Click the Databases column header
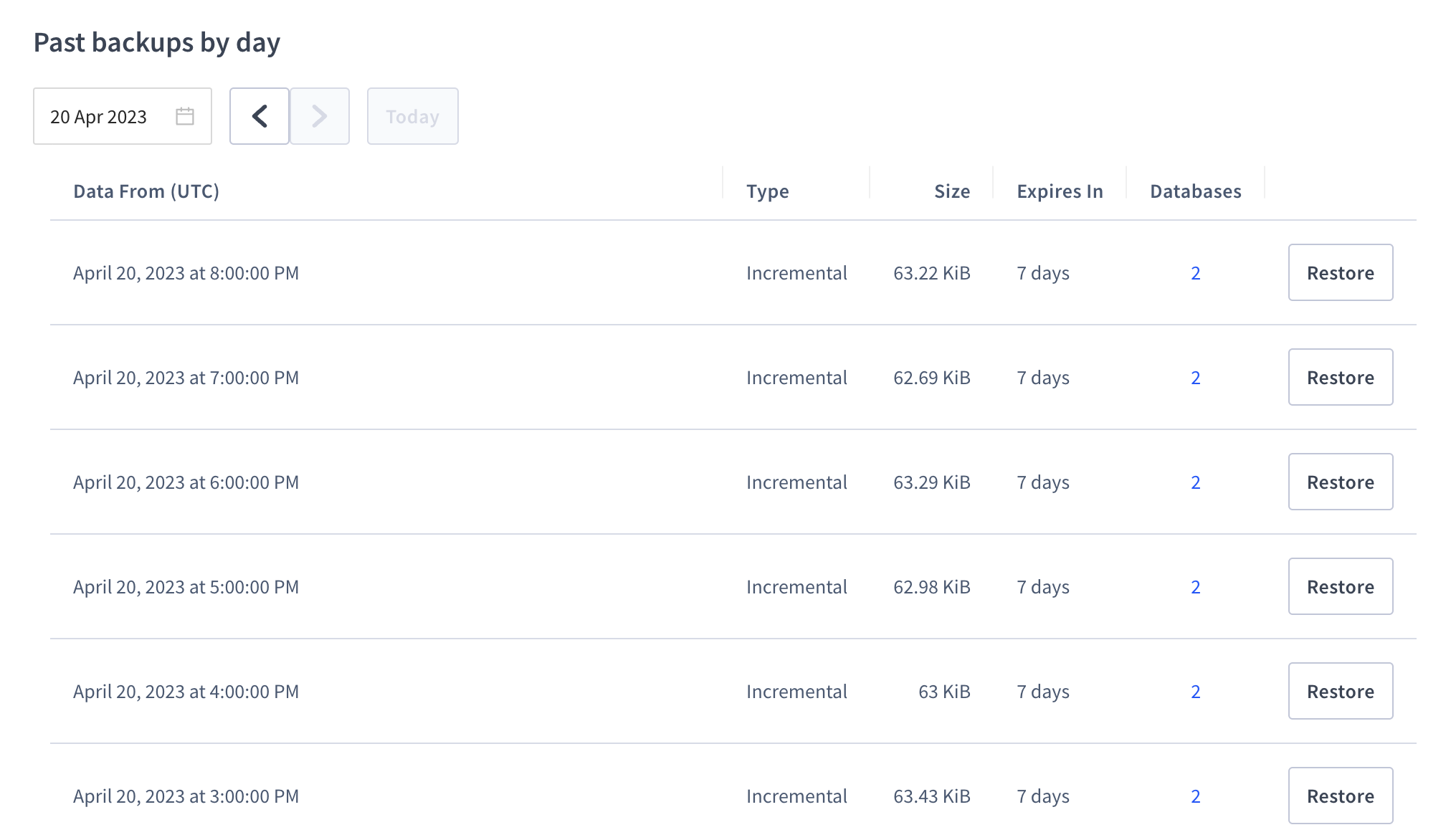This screenshot has height=840, width=1451. tap(1196, 191)
